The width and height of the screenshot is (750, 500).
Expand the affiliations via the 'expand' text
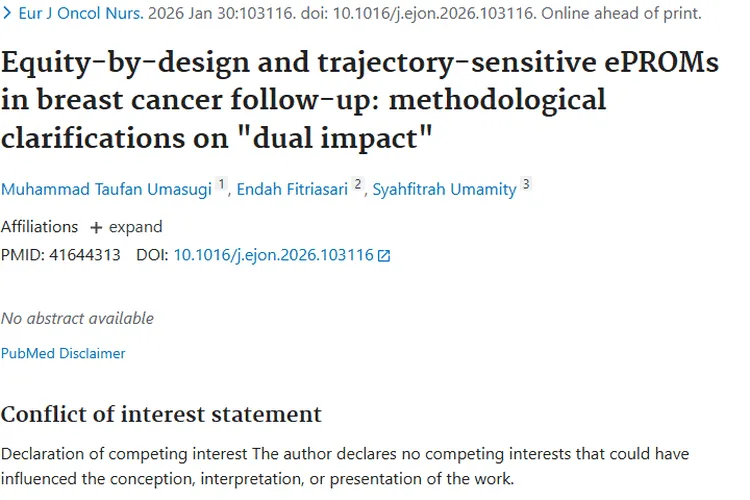coord(135,227)
